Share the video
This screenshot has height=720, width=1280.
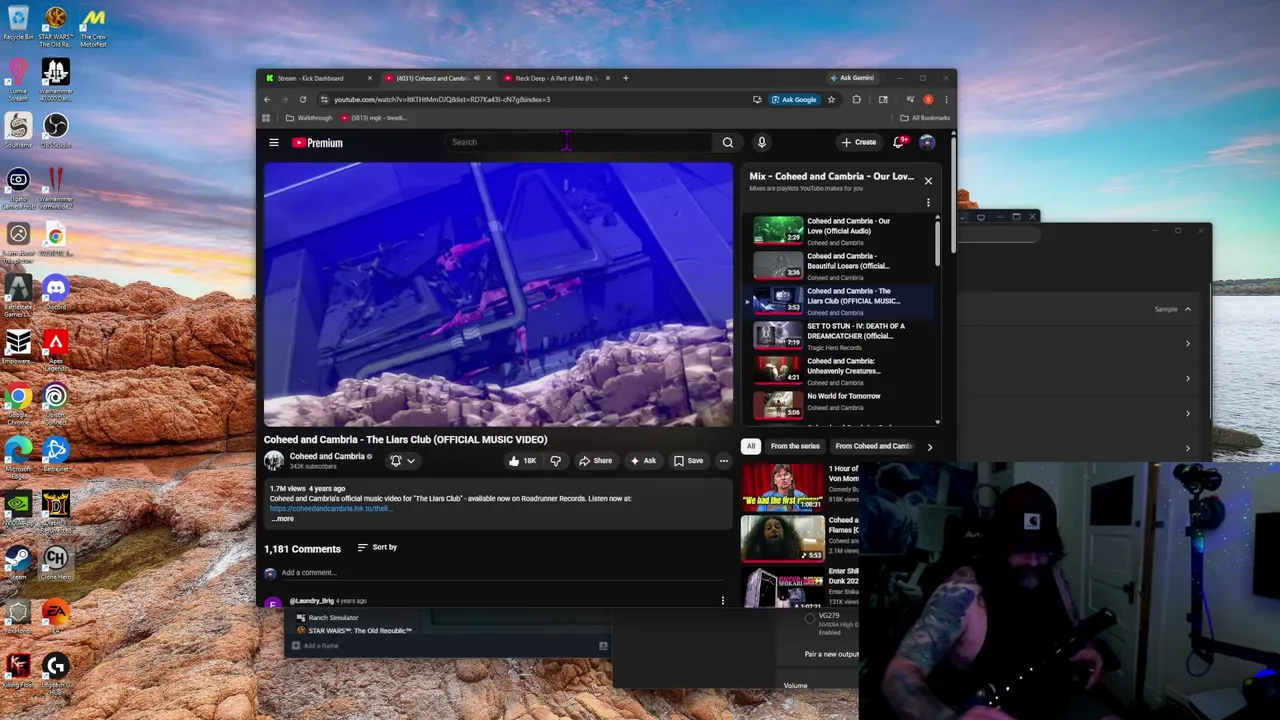tap(595, 461)
